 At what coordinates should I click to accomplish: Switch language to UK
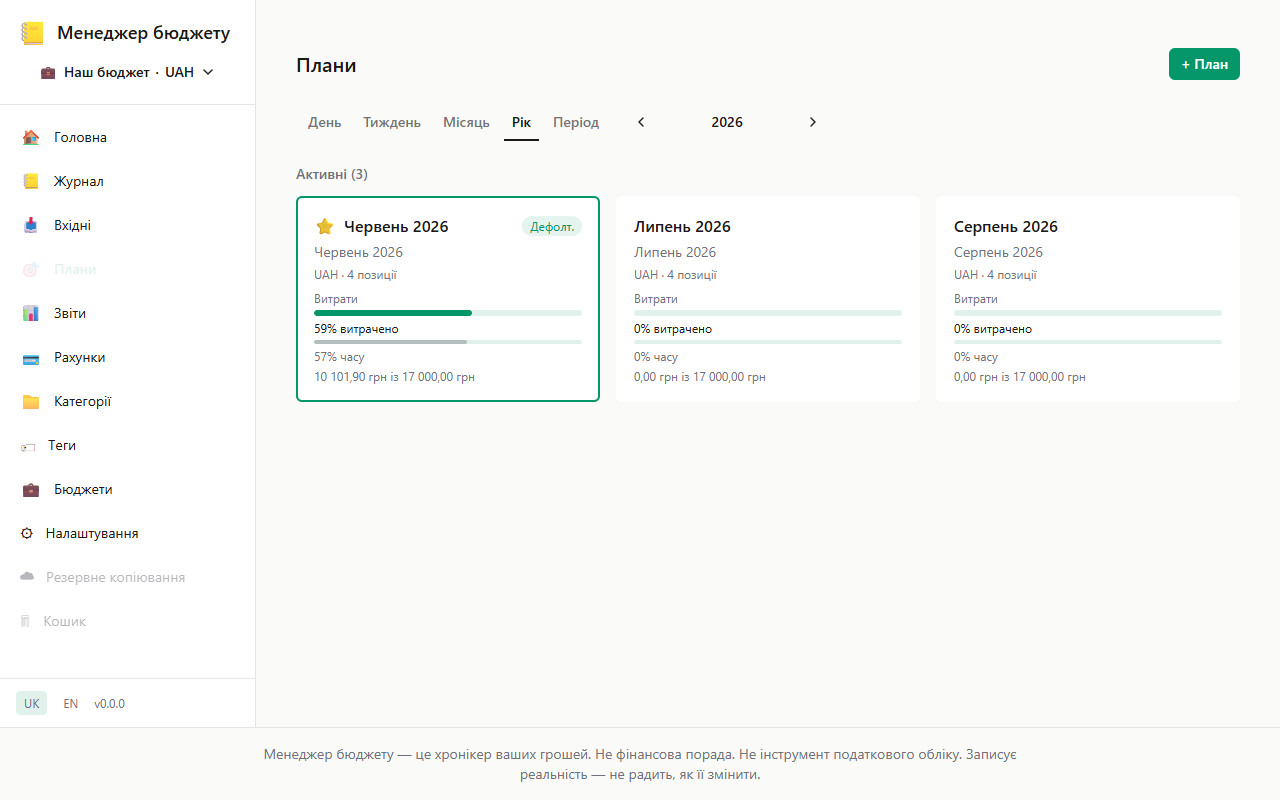32,703
